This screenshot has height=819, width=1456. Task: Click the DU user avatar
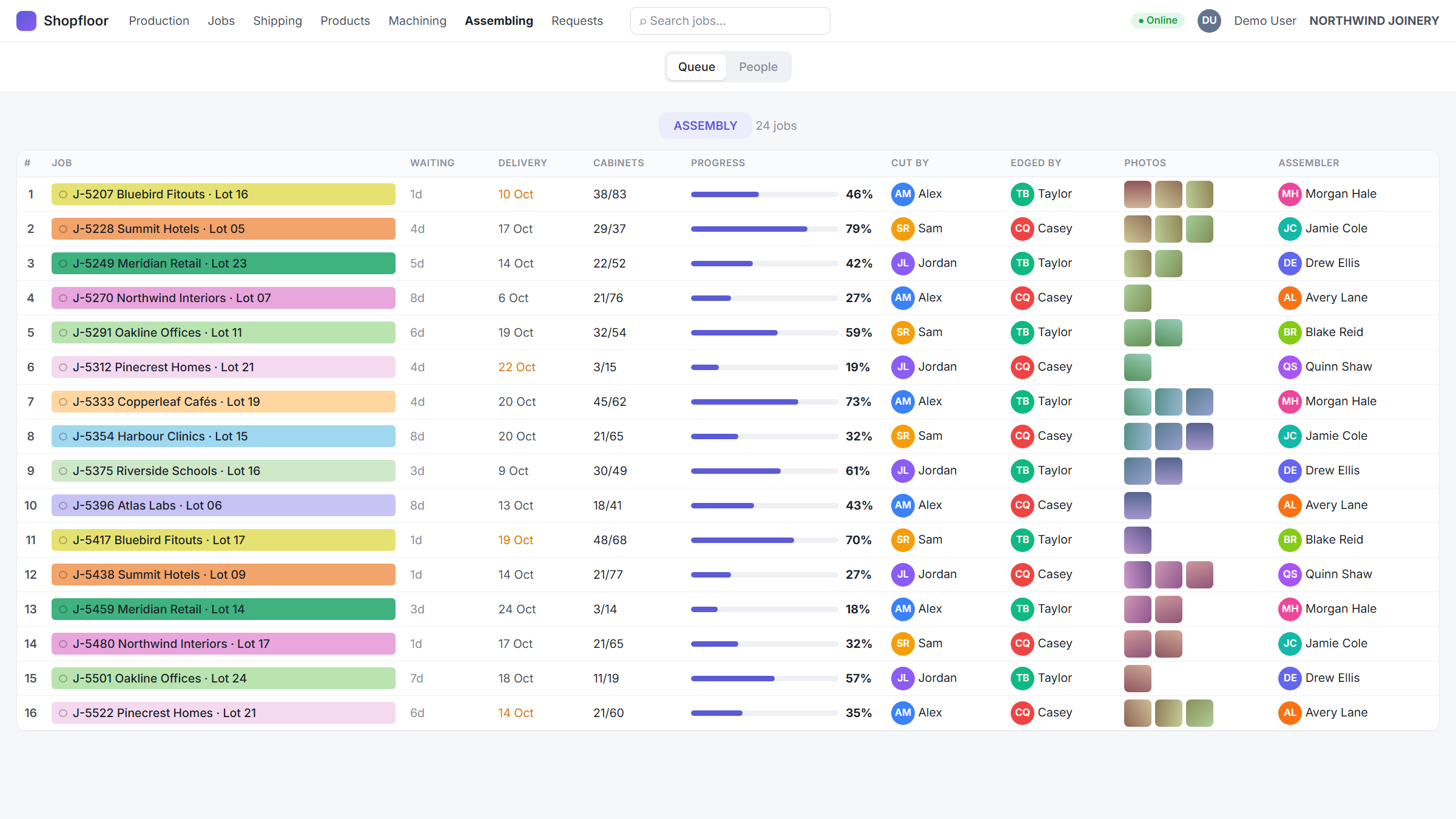(1209, 21)
